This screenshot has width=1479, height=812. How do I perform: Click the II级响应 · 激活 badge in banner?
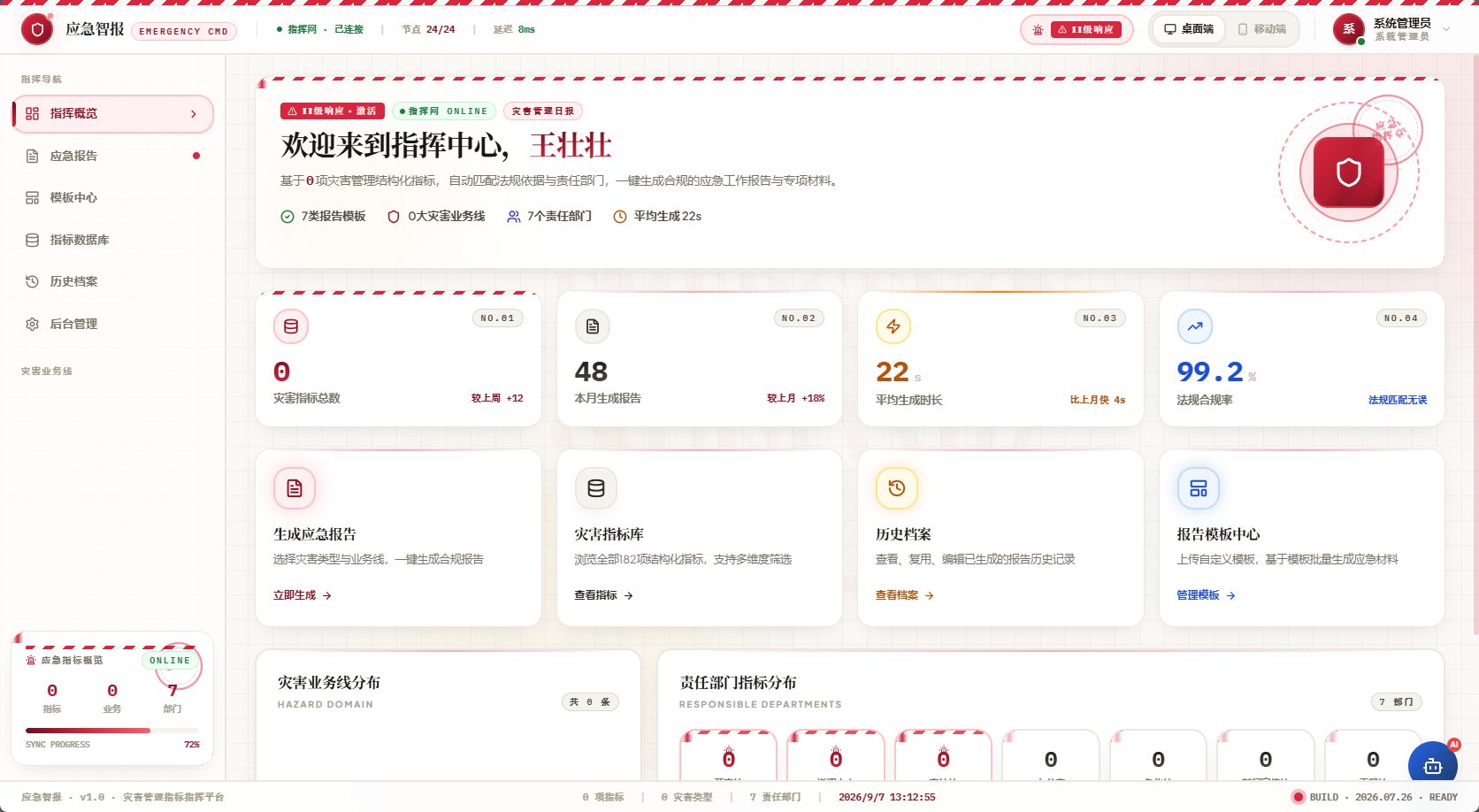tap(333, 111)
